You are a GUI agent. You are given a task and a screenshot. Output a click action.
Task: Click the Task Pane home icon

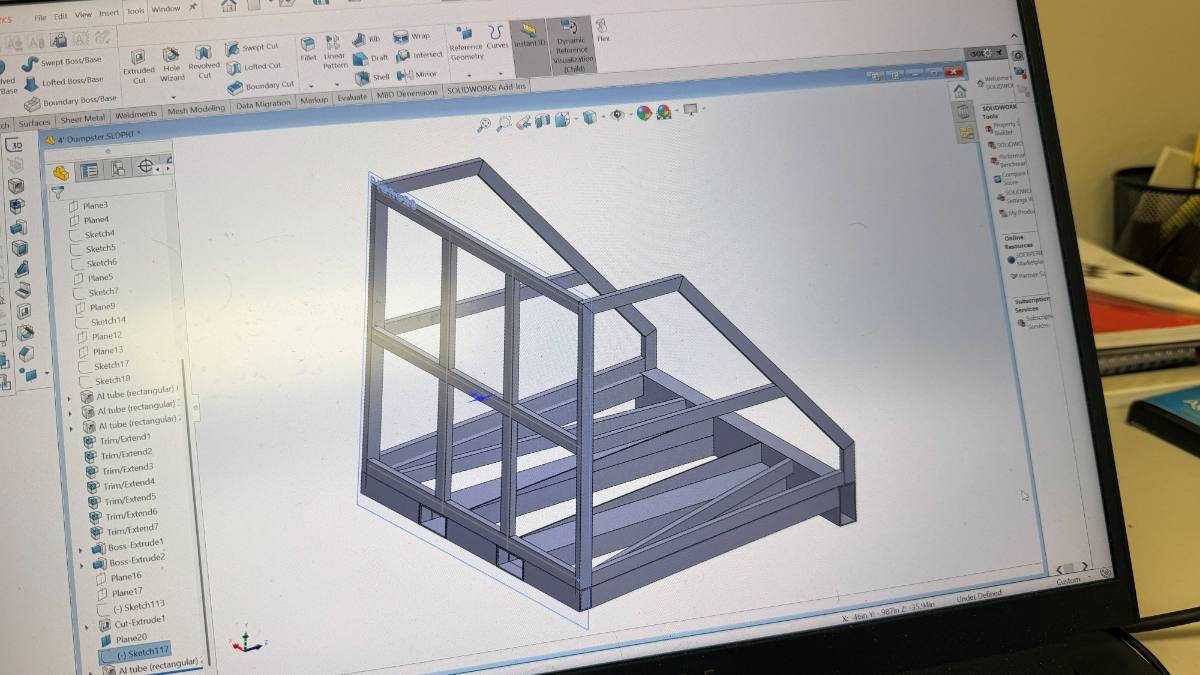tap(960, 90)
